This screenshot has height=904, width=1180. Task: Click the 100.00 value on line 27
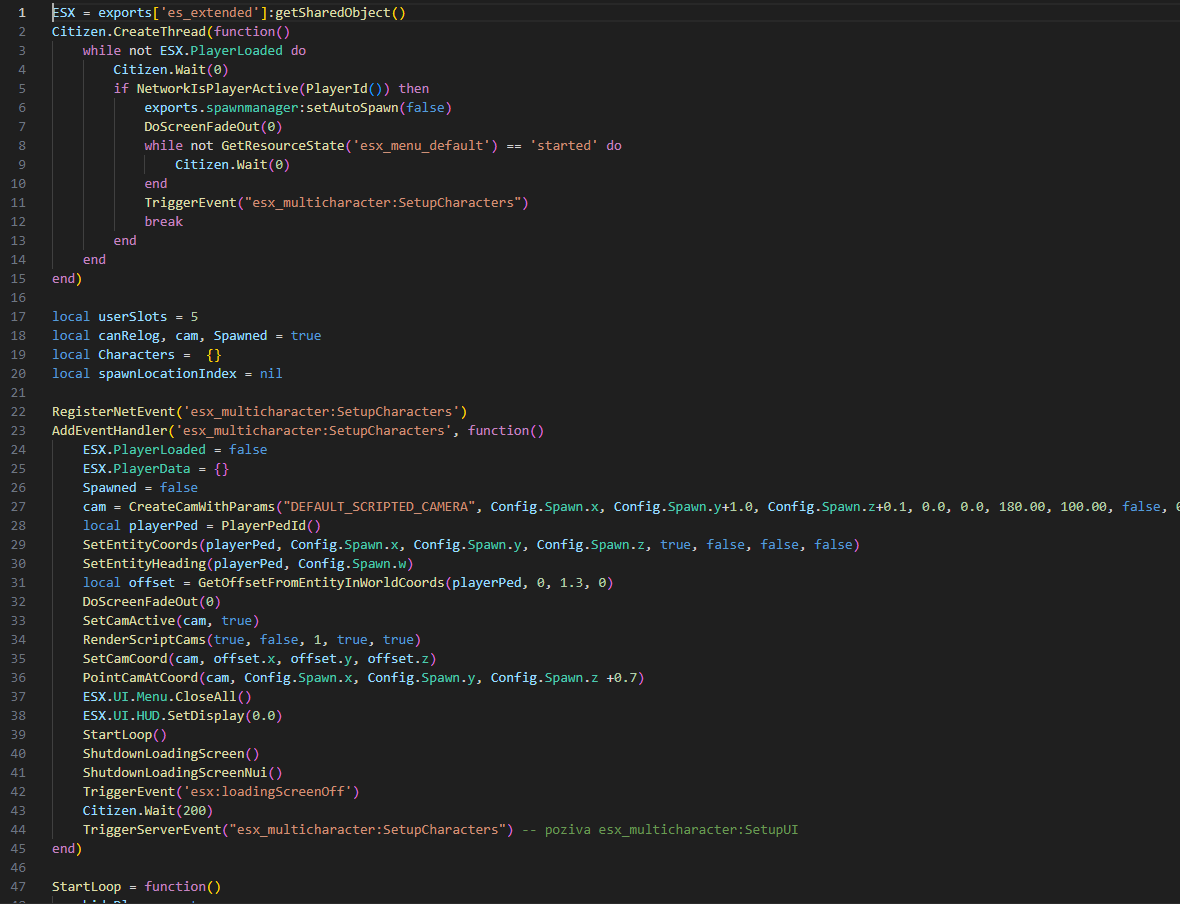(1084, 507)
